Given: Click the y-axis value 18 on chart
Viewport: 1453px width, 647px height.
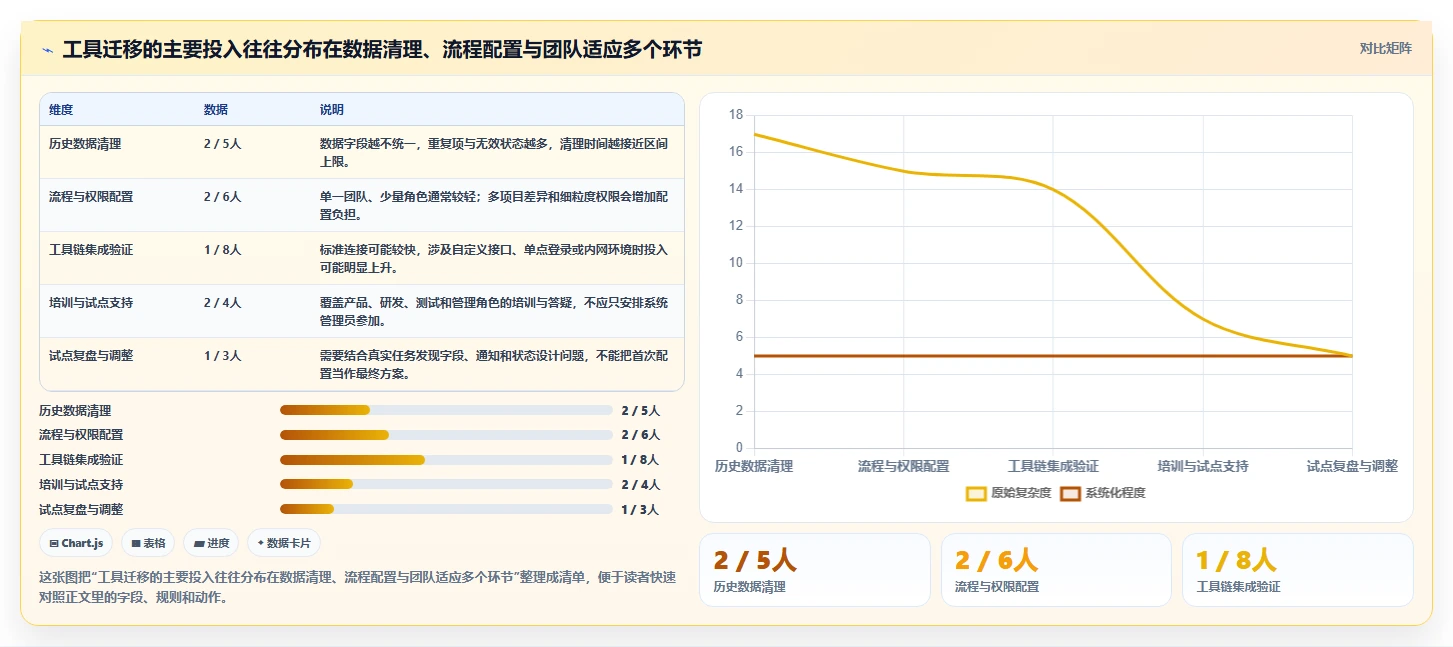Looking at the screenshot, I should click(x=736, y=115).
